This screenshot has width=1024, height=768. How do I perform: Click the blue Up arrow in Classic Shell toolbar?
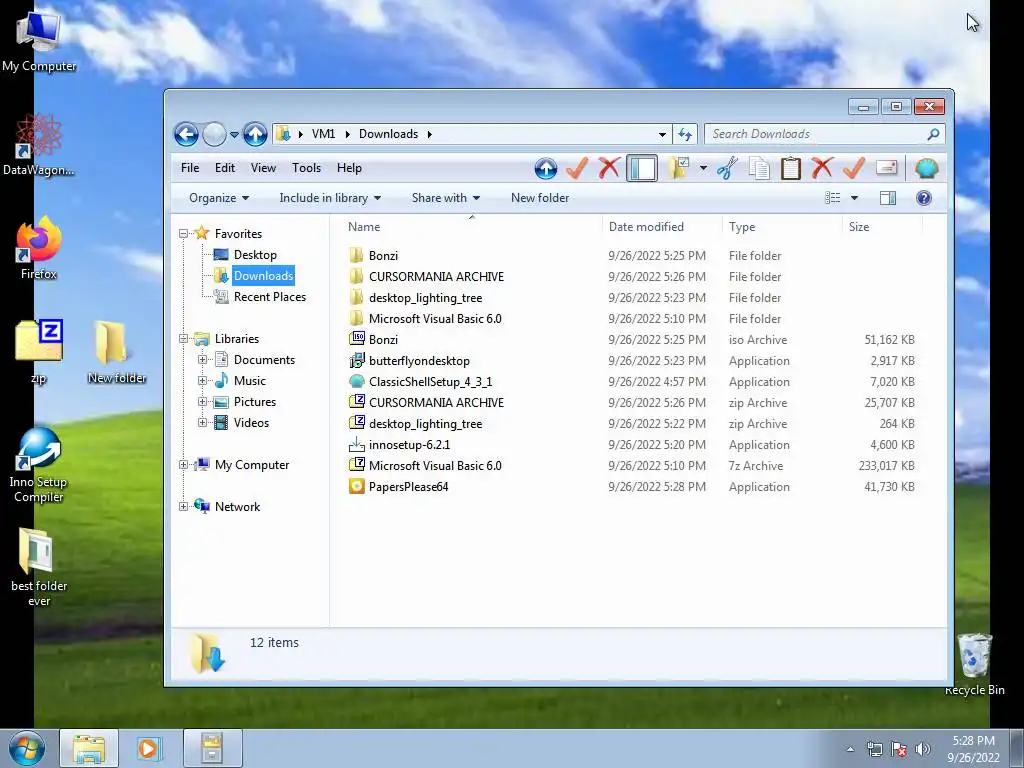pos(546,168)
